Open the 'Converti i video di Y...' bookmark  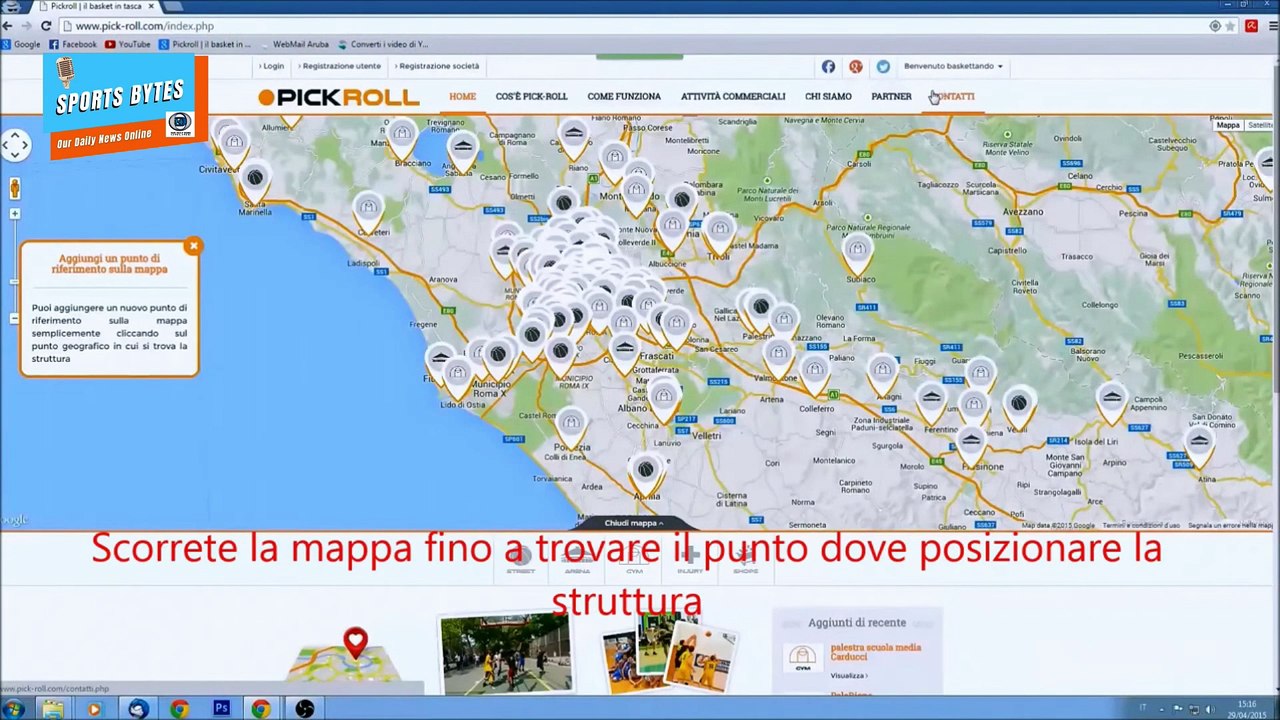click(383, 44)
